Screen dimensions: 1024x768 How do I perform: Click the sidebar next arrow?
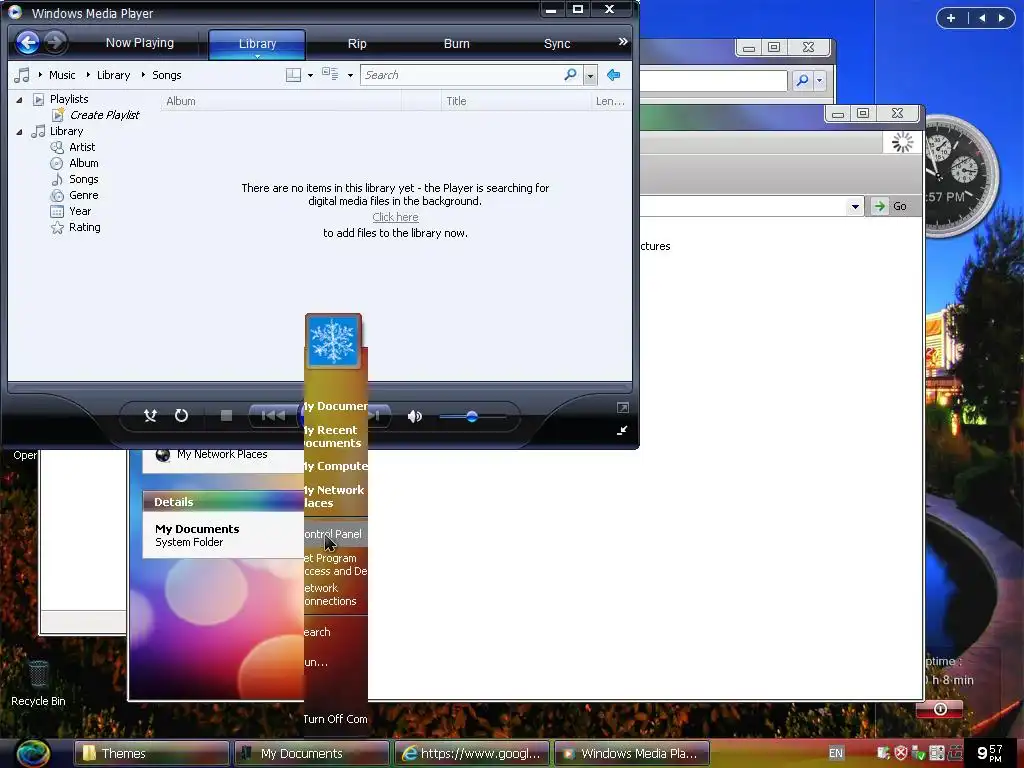[x=1001, y=18]
